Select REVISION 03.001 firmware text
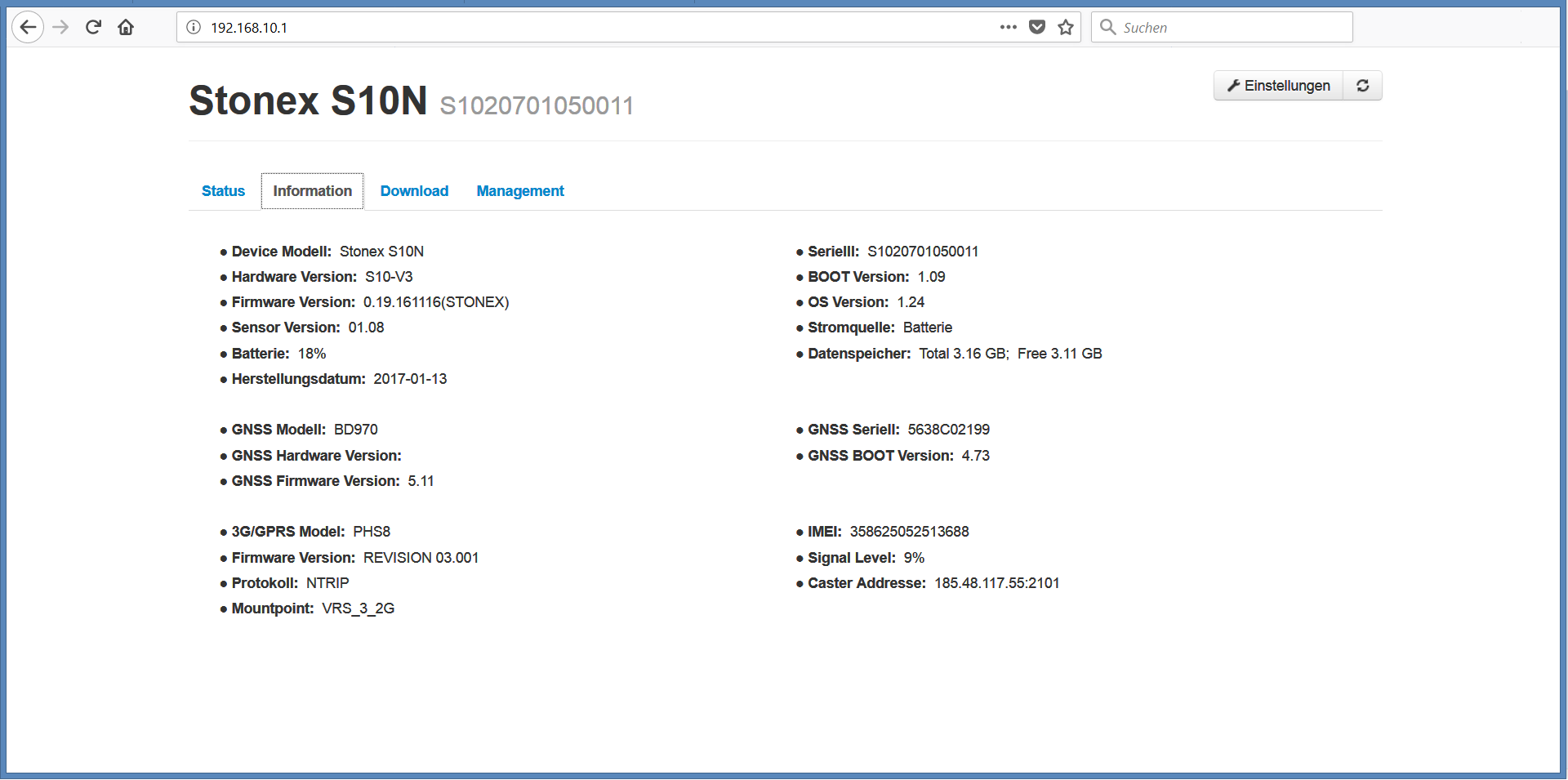Screen dimensions: 1568x780 tap(421, 558)
